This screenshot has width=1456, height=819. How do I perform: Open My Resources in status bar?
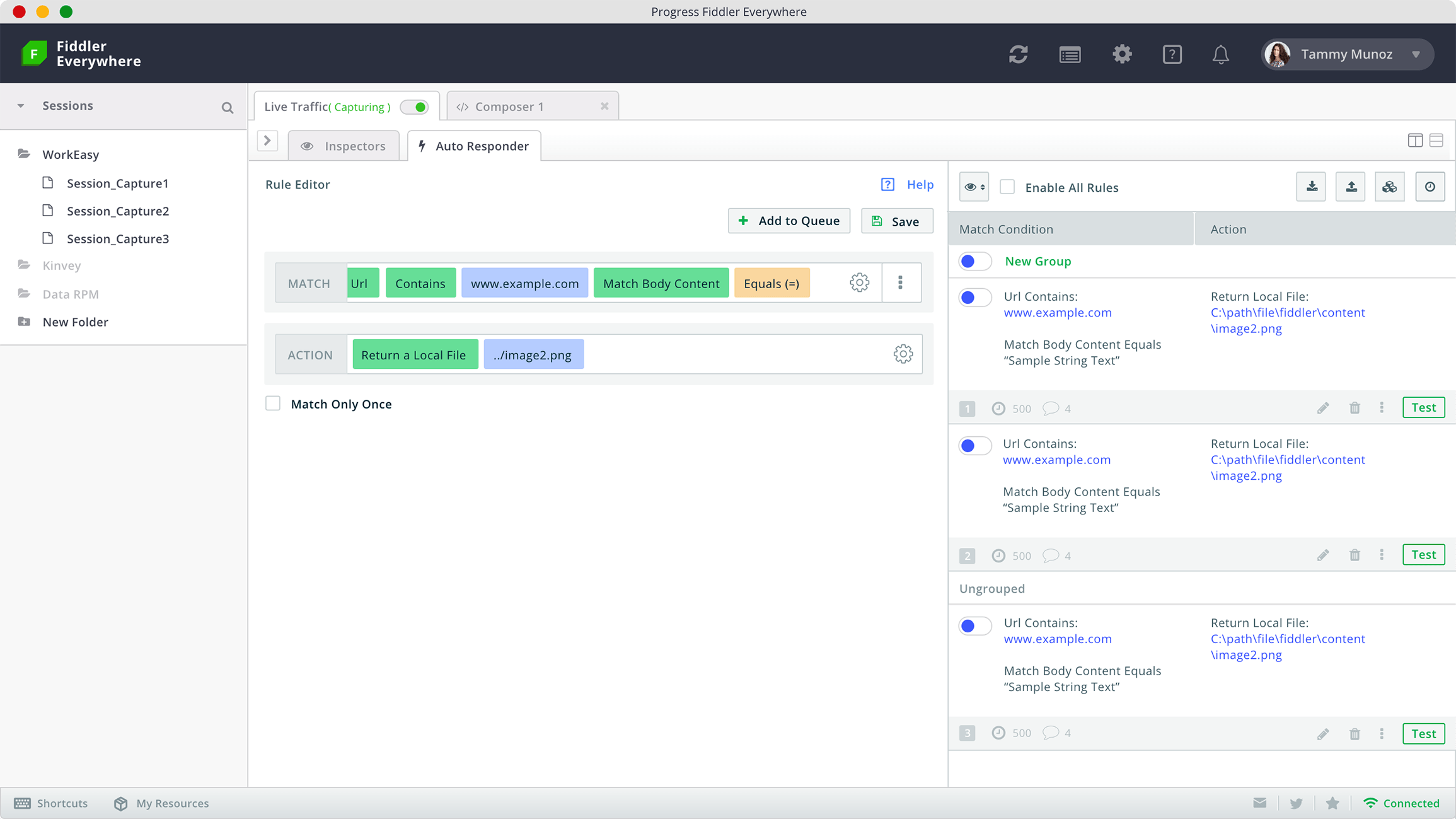point(161,803)
